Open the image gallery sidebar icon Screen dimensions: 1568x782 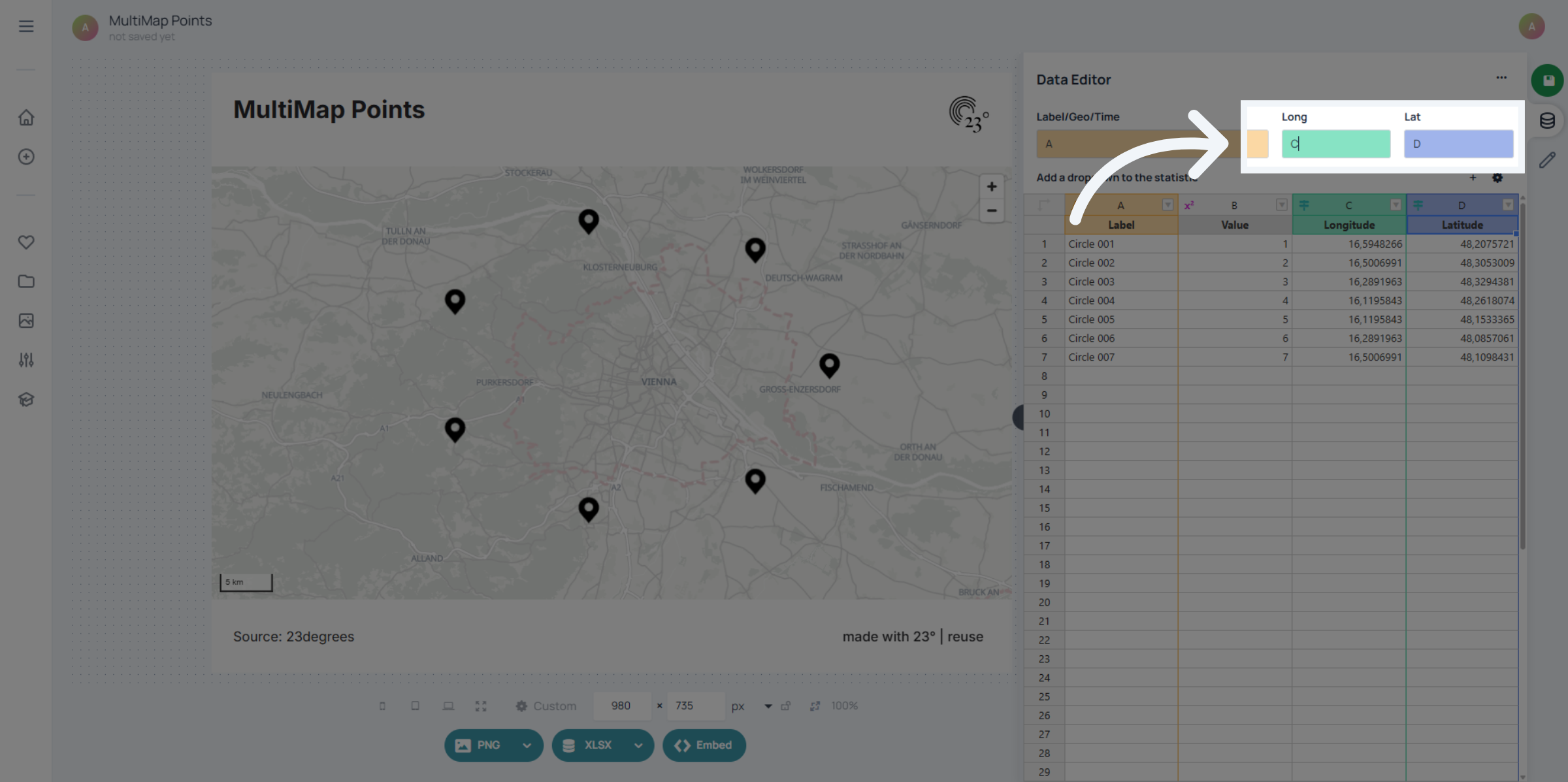[x=26, y=321]
